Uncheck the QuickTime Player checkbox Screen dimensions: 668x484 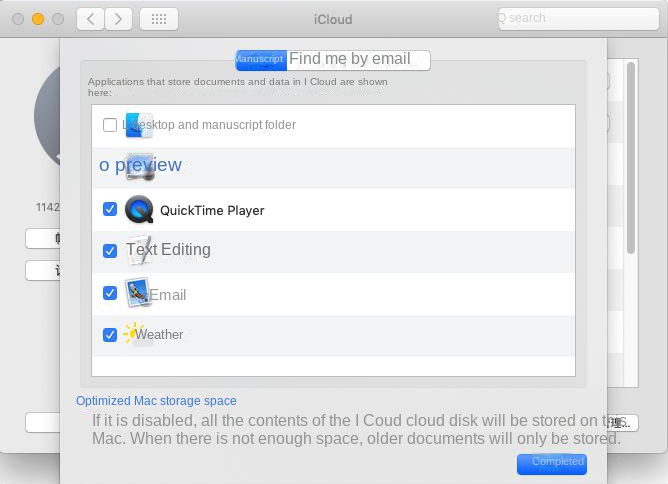click(x=110, y=209)
